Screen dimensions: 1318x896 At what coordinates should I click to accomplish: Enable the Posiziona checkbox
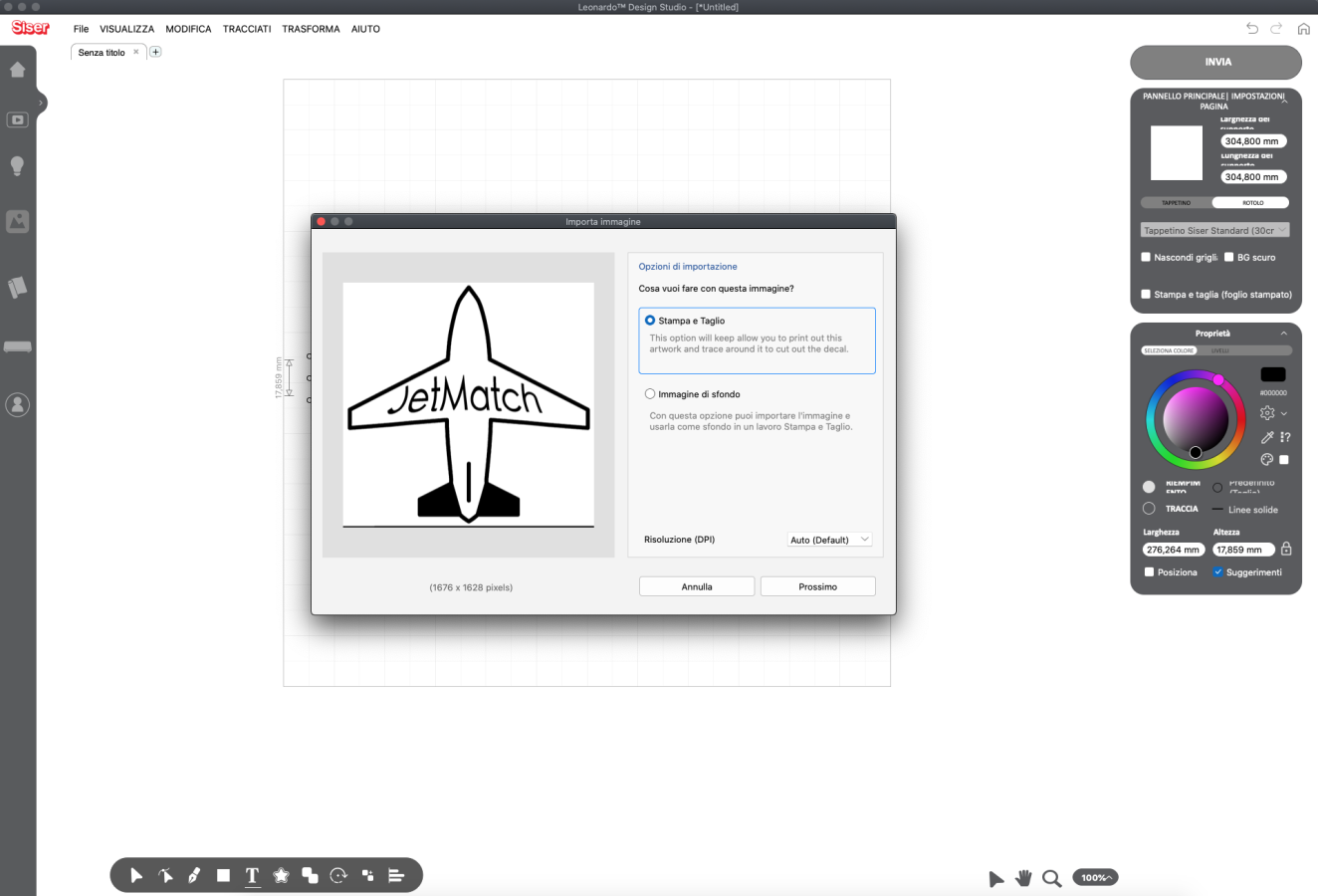[1149, 572]
